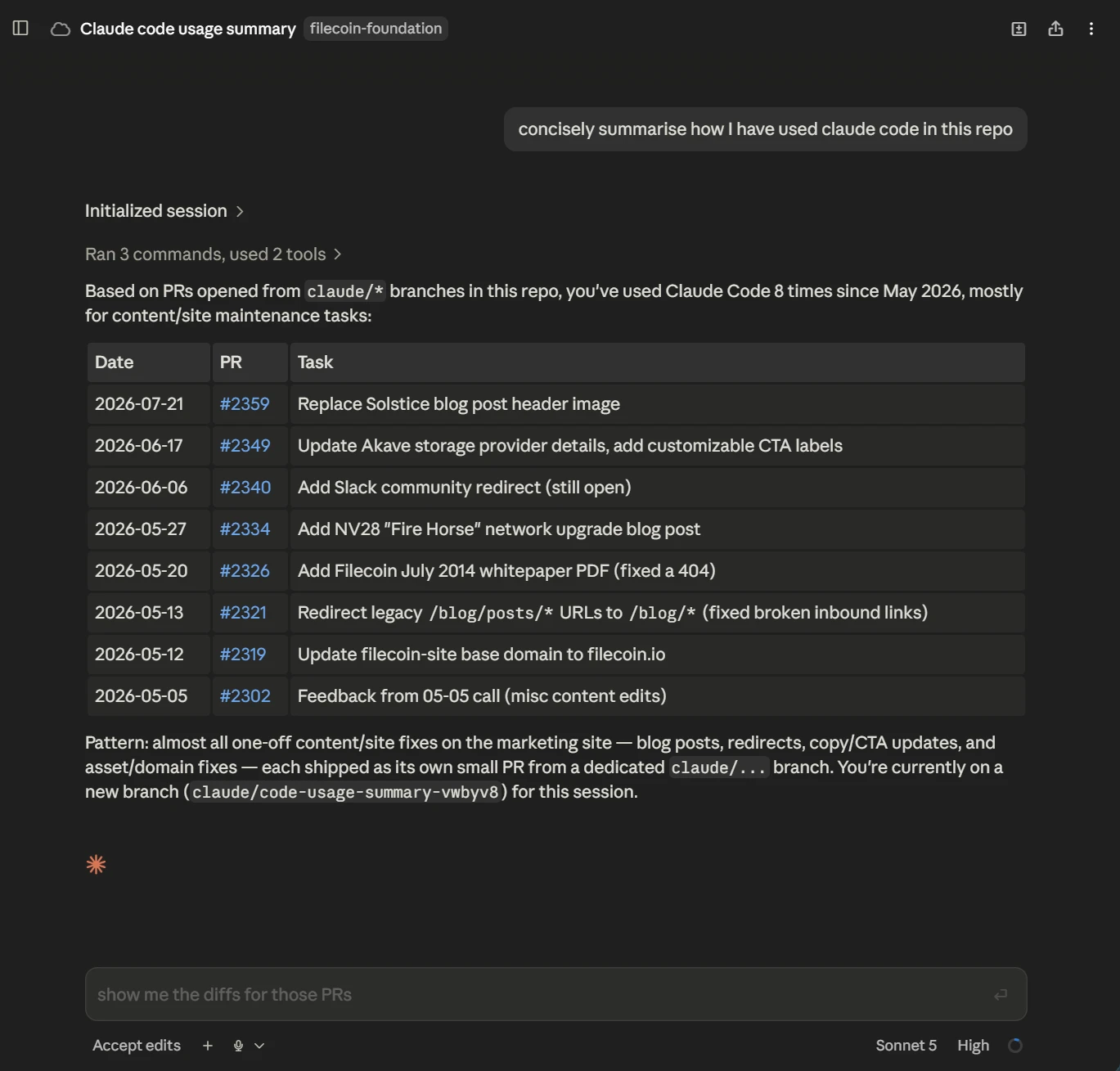Viewport: 1120px width, 1071px height.
Task: Focus the message input field
Action: [556, 995]
